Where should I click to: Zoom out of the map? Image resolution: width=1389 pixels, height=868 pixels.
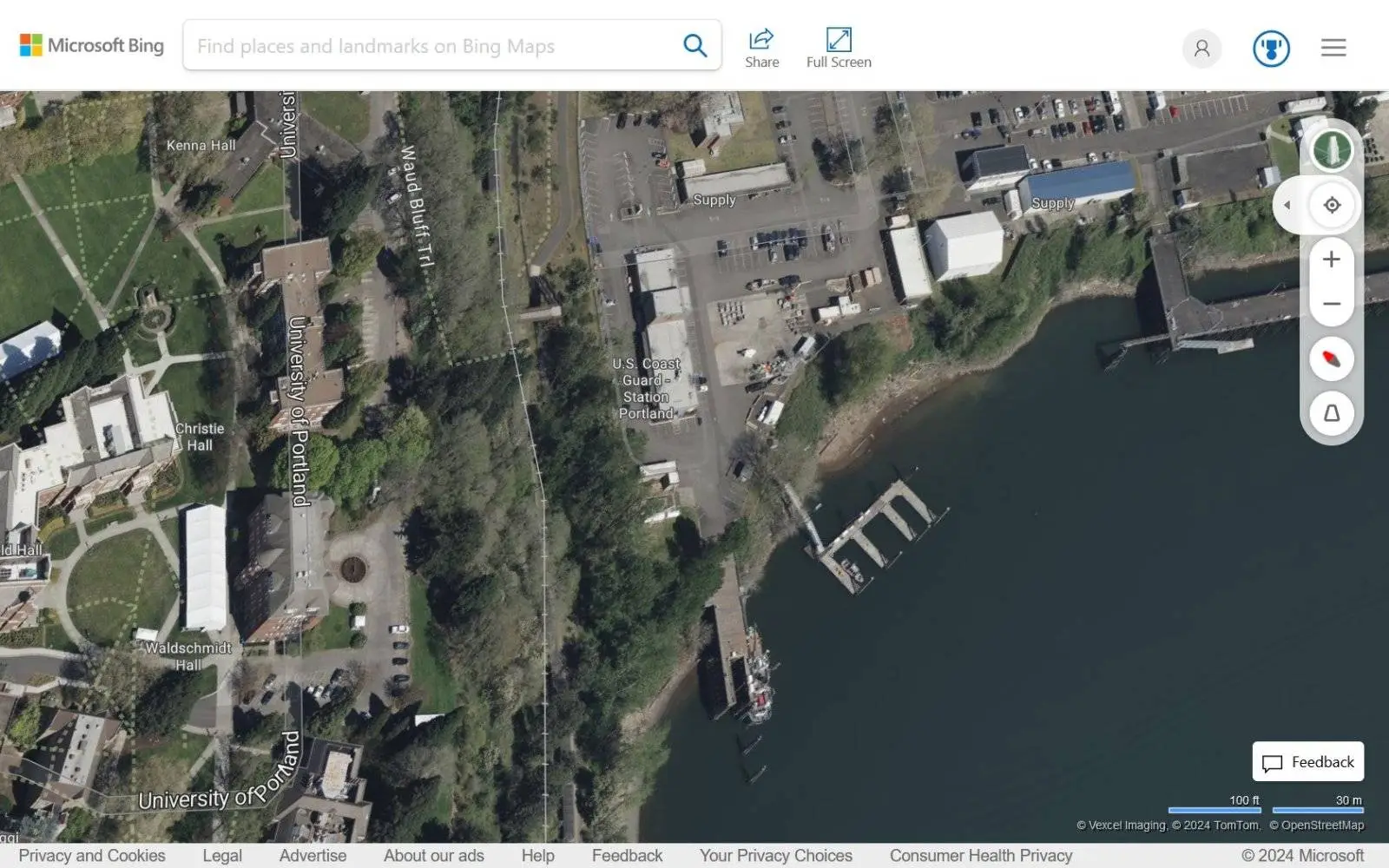pos(1332,304)
